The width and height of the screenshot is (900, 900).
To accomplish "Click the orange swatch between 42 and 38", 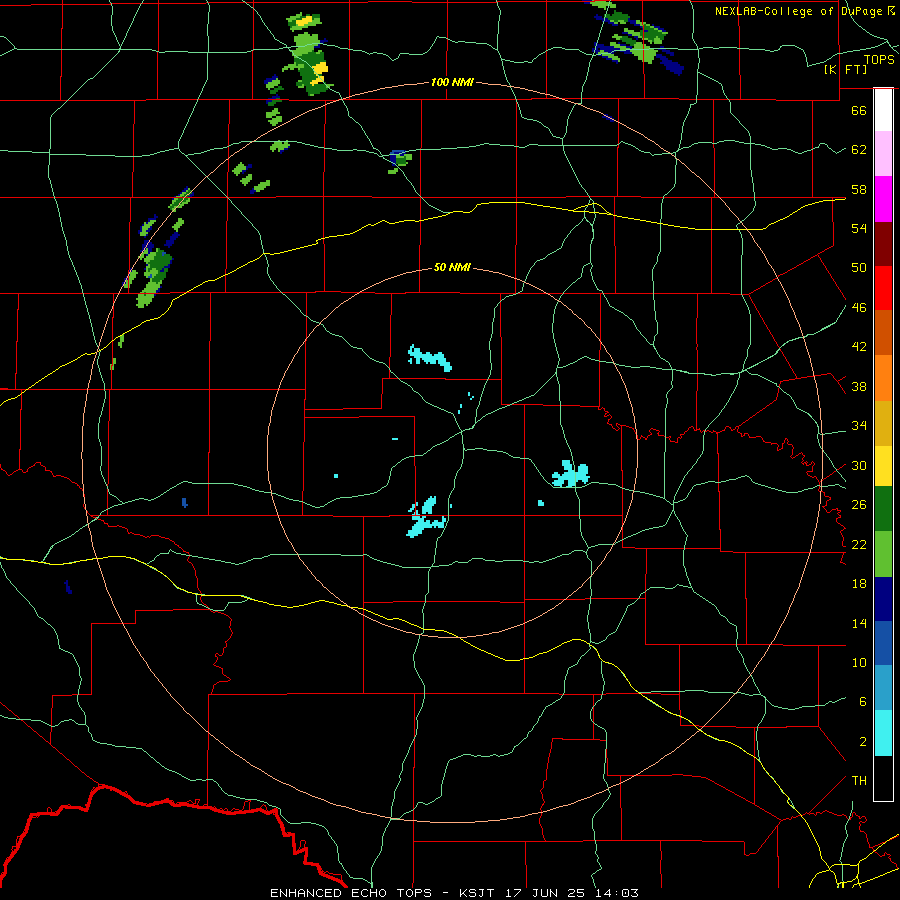I will [x=883, y=378].
